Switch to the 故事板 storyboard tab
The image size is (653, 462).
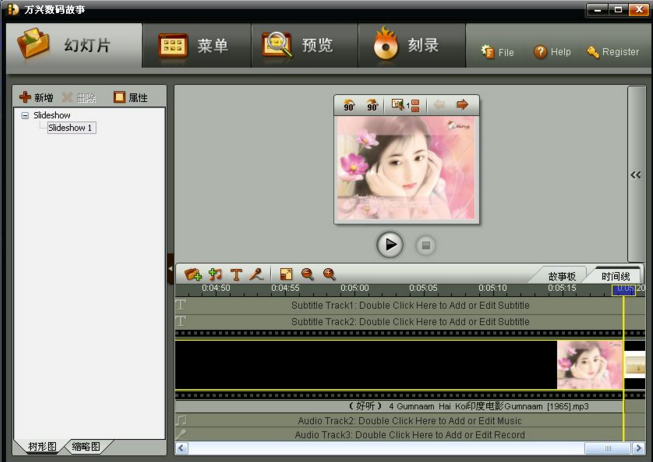coord(562,276)
